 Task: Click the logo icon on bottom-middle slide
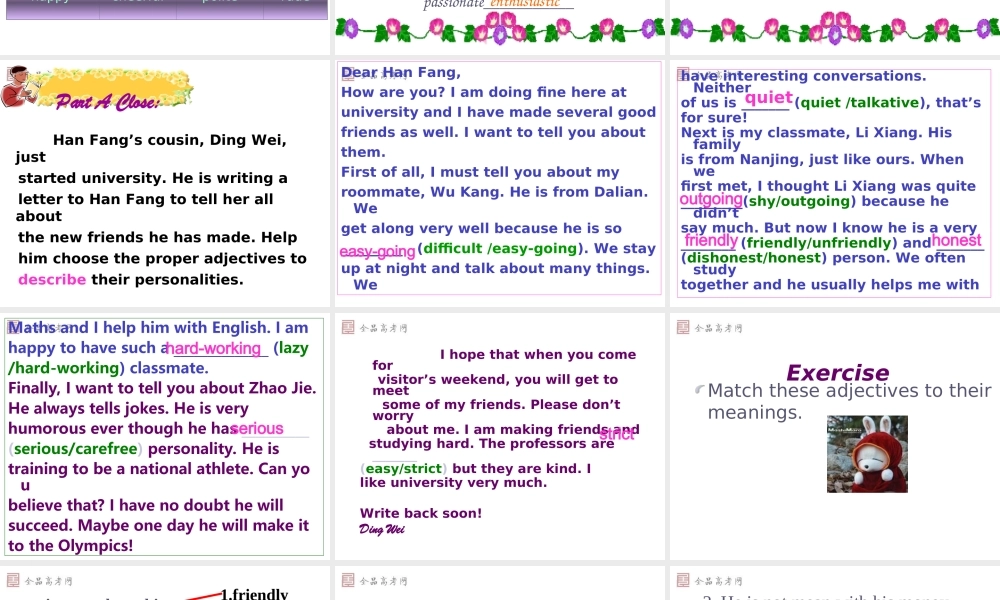click(348, 580)
